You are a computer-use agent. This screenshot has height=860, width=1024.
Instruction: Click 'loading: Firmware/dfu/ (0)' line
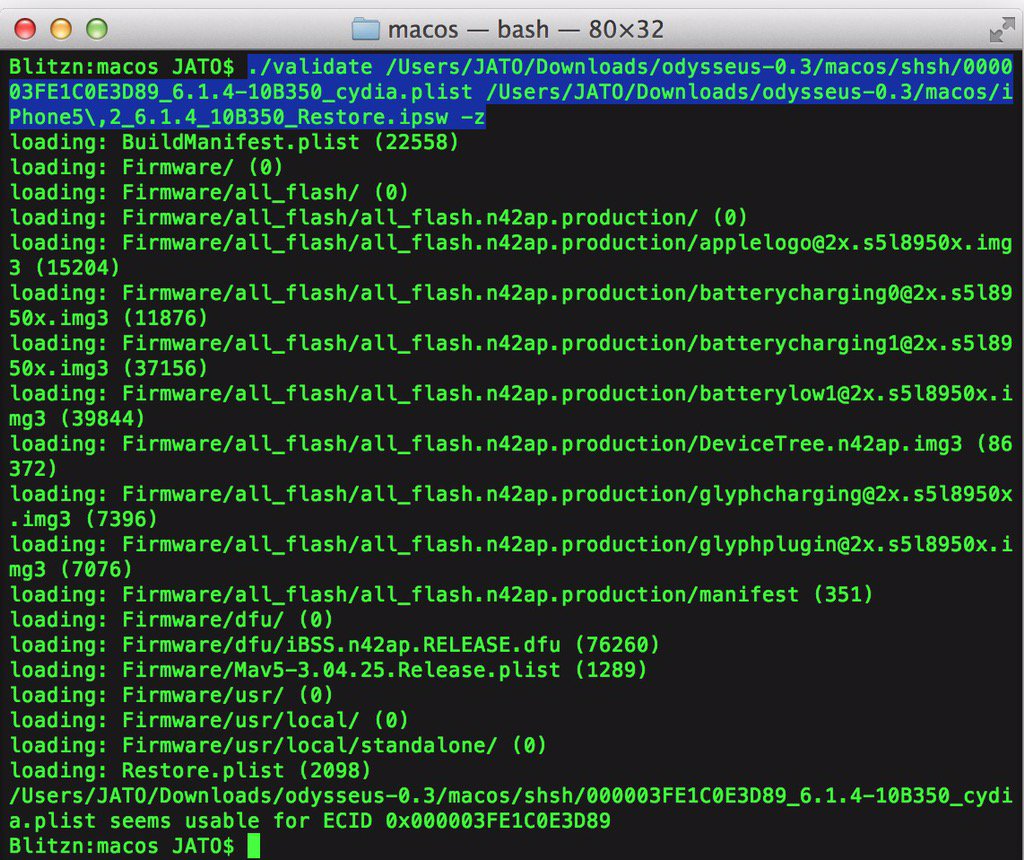171,620
